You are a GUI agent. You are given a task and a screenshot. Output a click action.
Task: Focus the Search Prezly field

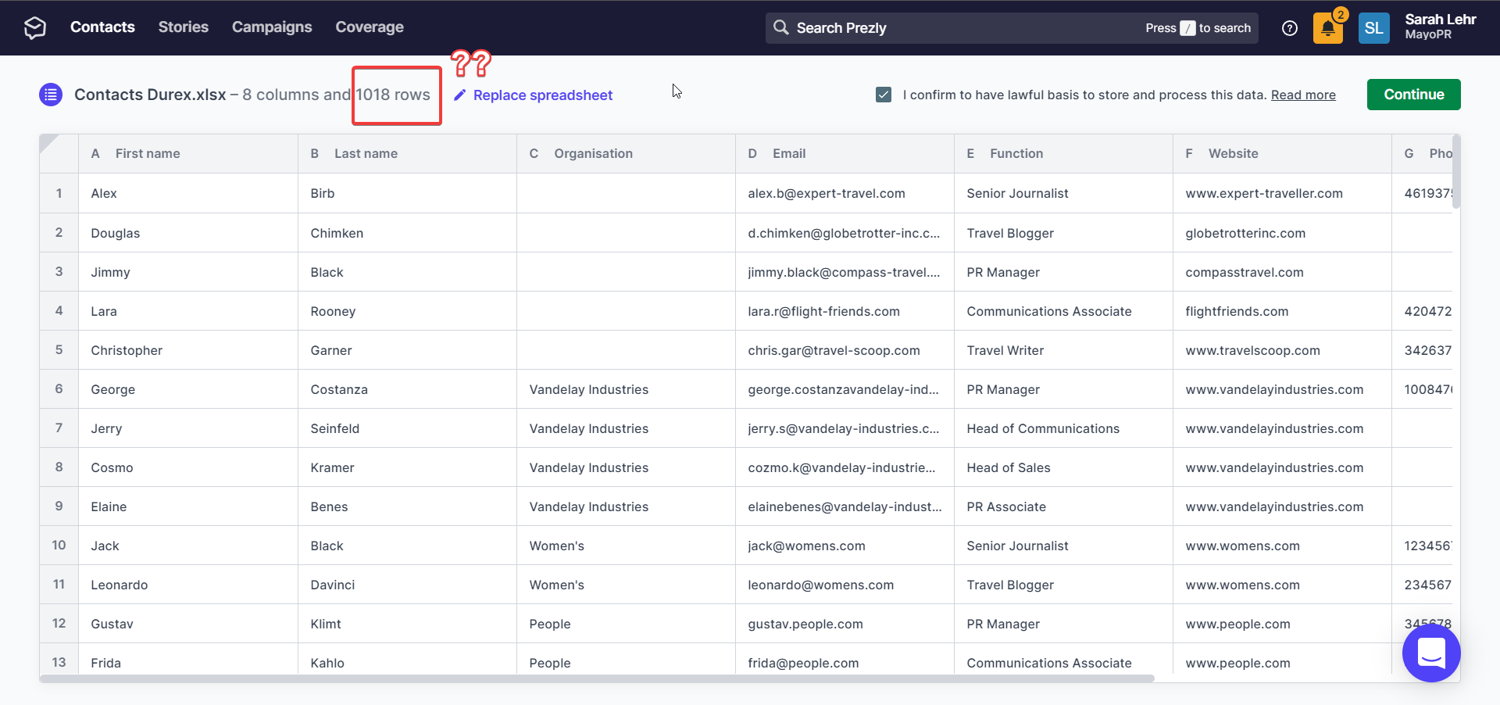click(1012, 28)
